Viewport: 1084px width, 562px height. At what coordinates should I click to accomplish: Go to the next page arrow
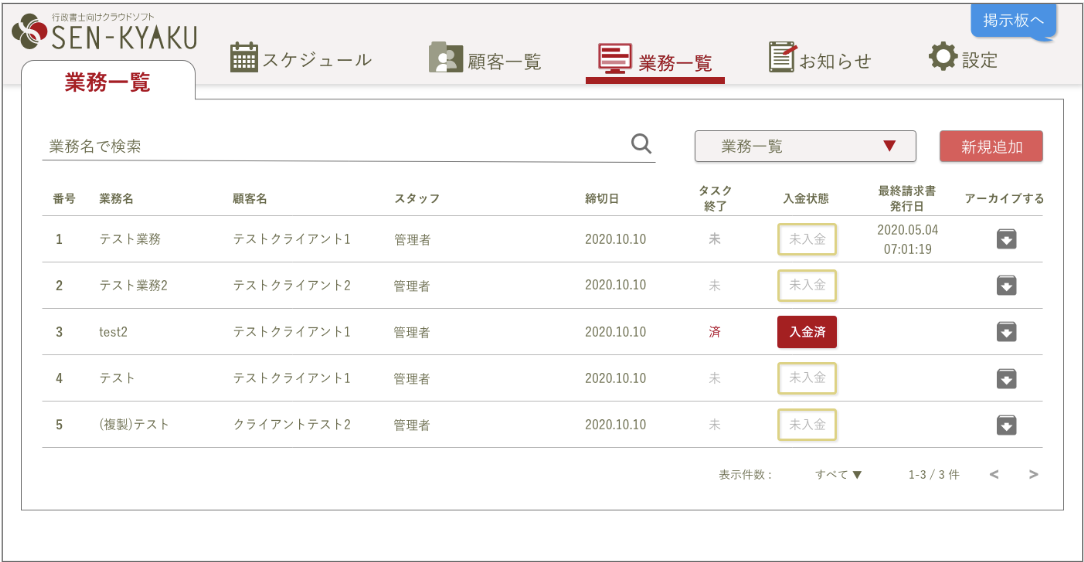[x=1033, y=475]
